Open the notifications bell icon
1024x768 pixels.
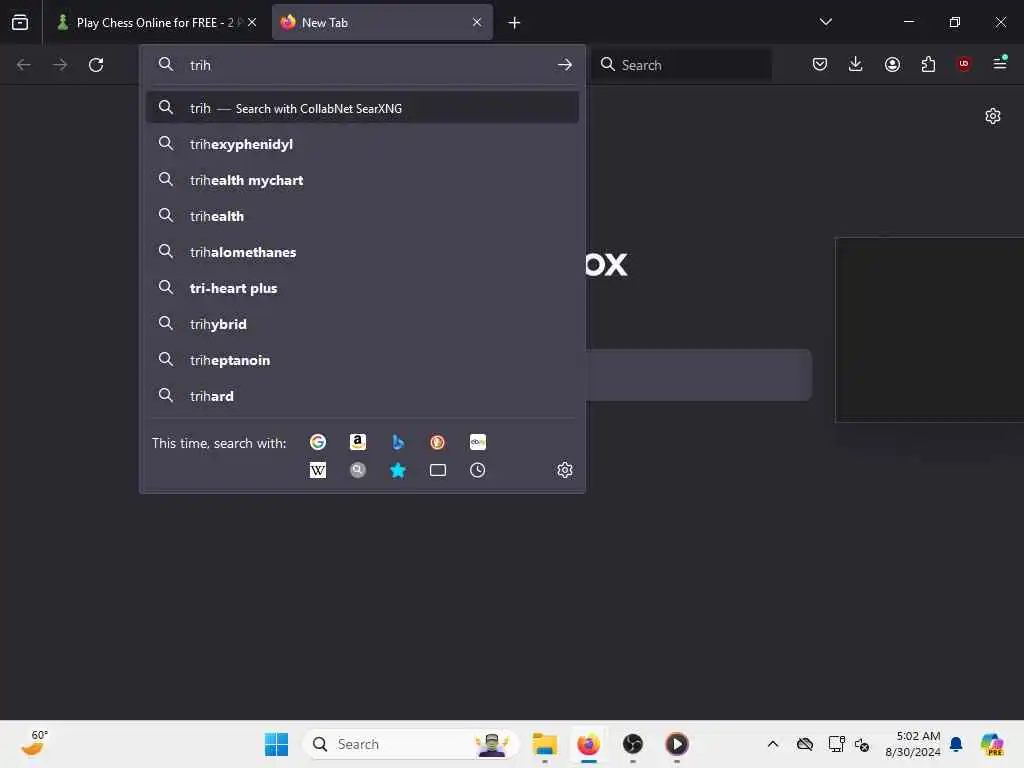[956, 744]
